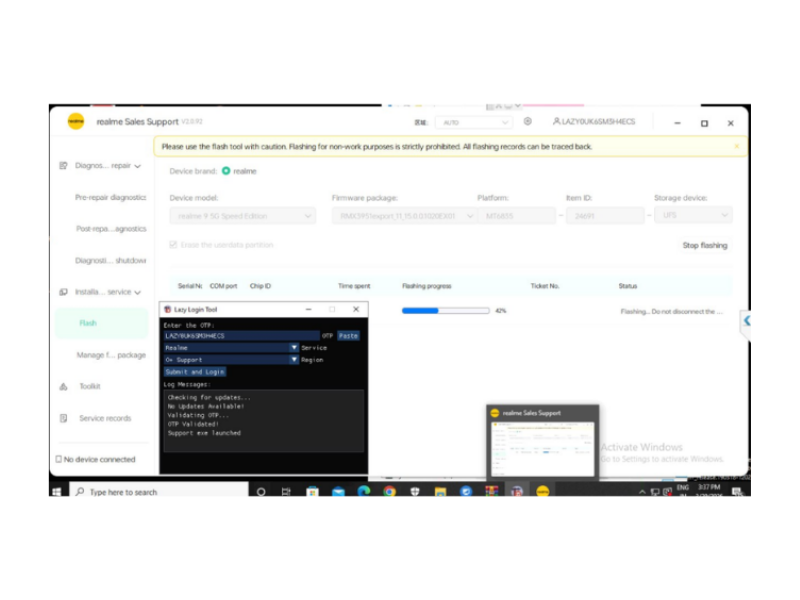This screenshot has width=800, height=600.
Task: Dismiss the yellow caution banner
Action: 736,146
